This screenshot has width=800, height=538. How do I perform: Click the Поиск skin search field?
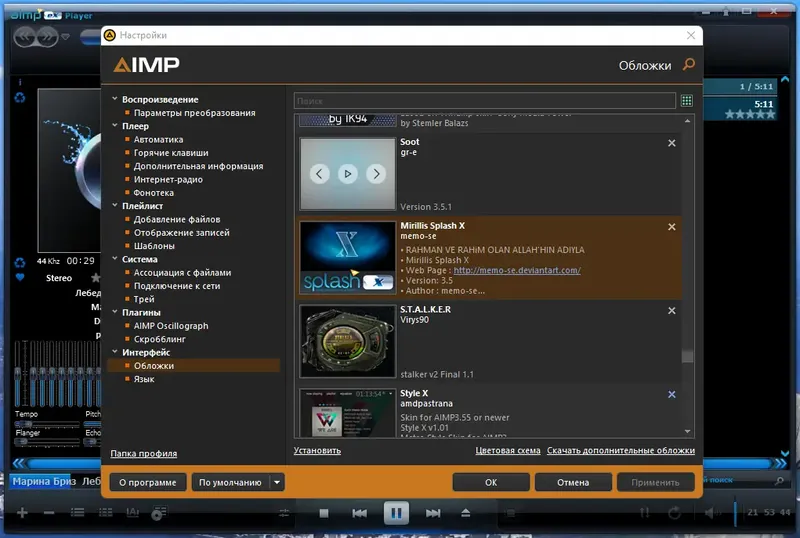[485, 101]
